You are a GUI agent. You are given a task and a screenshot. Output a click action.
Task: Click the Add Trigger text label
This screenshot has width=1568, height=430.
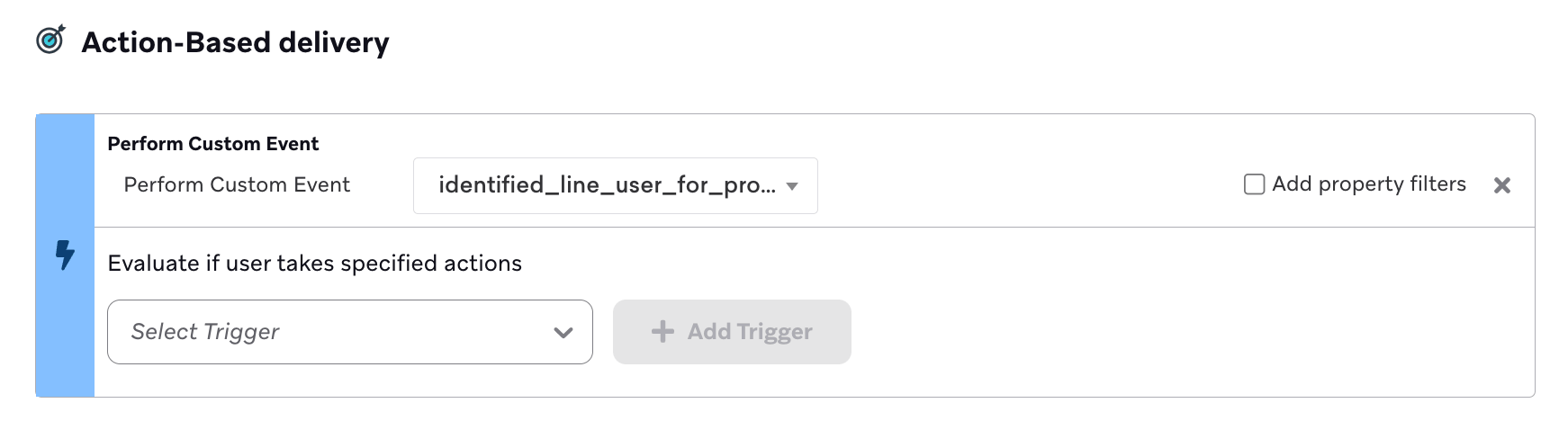point(750,332)
